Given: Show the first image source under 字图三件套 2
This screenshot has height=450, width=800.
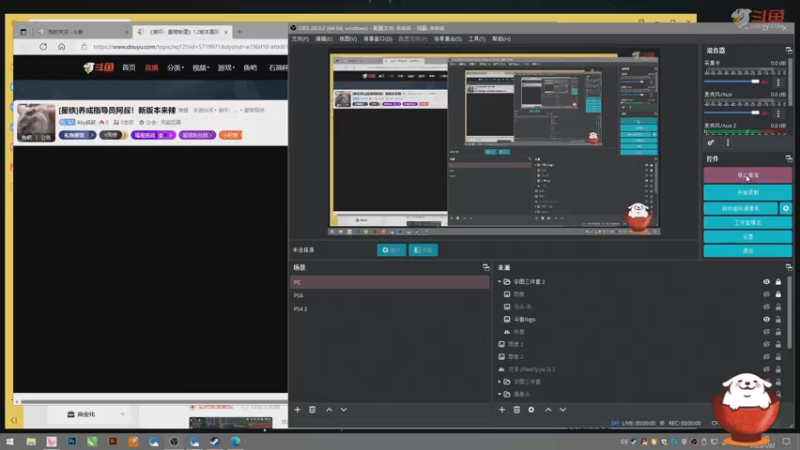Looking at the screenshot, I should (x=766, y=294).
